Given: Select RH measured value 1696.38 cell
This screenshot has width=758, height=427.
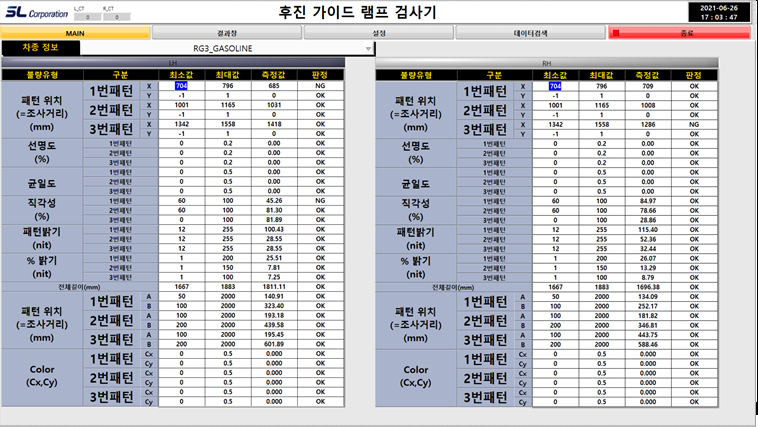Looking at the screenshot, I should [x=647, y=286].
